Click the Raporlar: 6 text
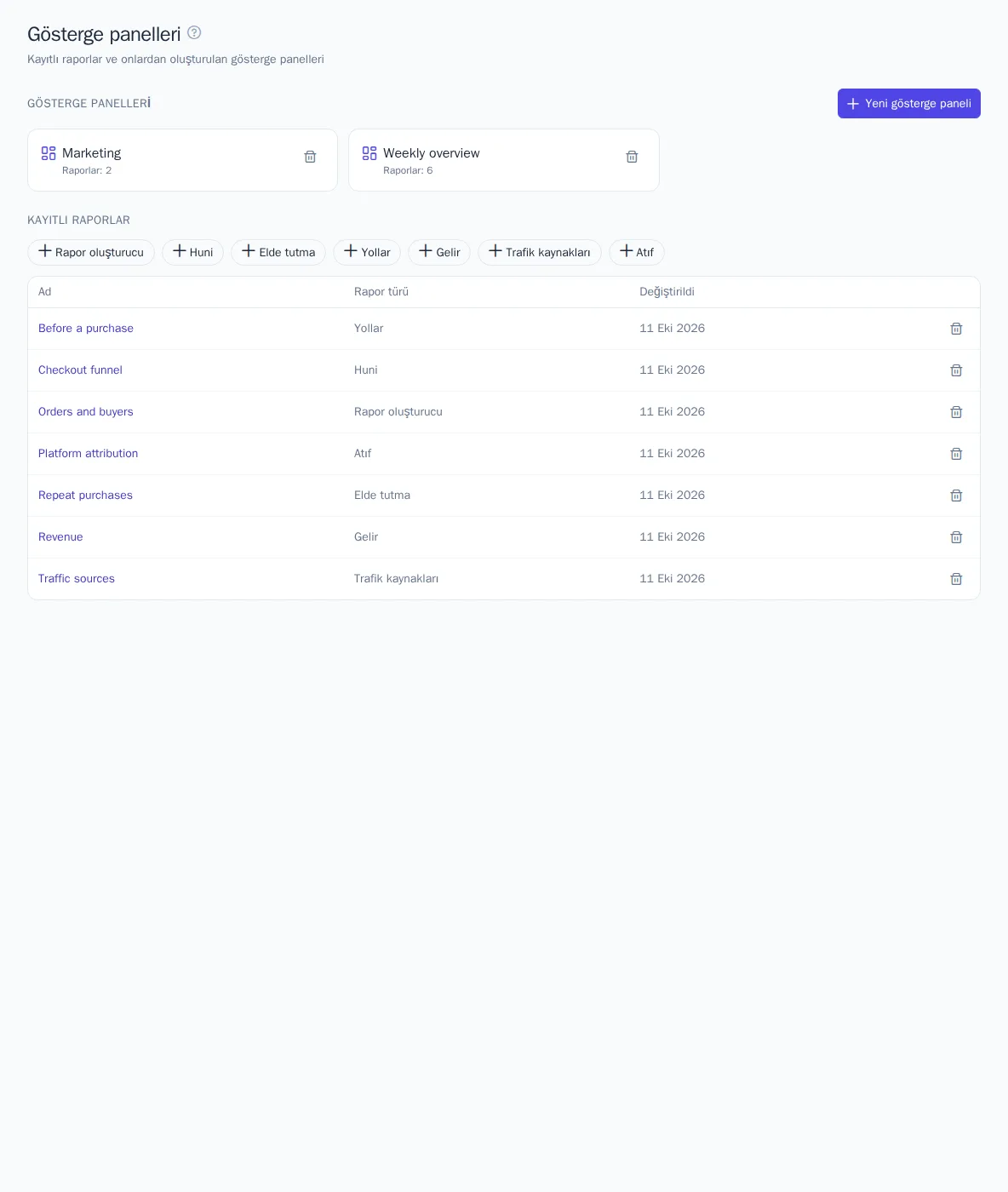 point(408,170)
